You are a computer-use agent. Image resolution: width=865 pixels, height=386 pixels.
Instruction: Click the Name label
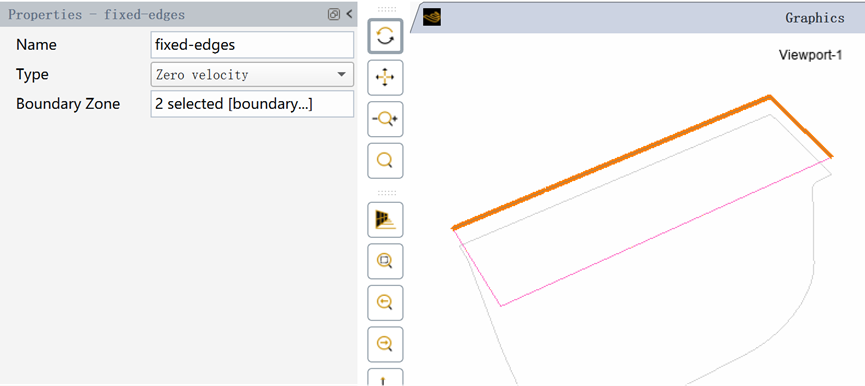[x=36, y=45]
